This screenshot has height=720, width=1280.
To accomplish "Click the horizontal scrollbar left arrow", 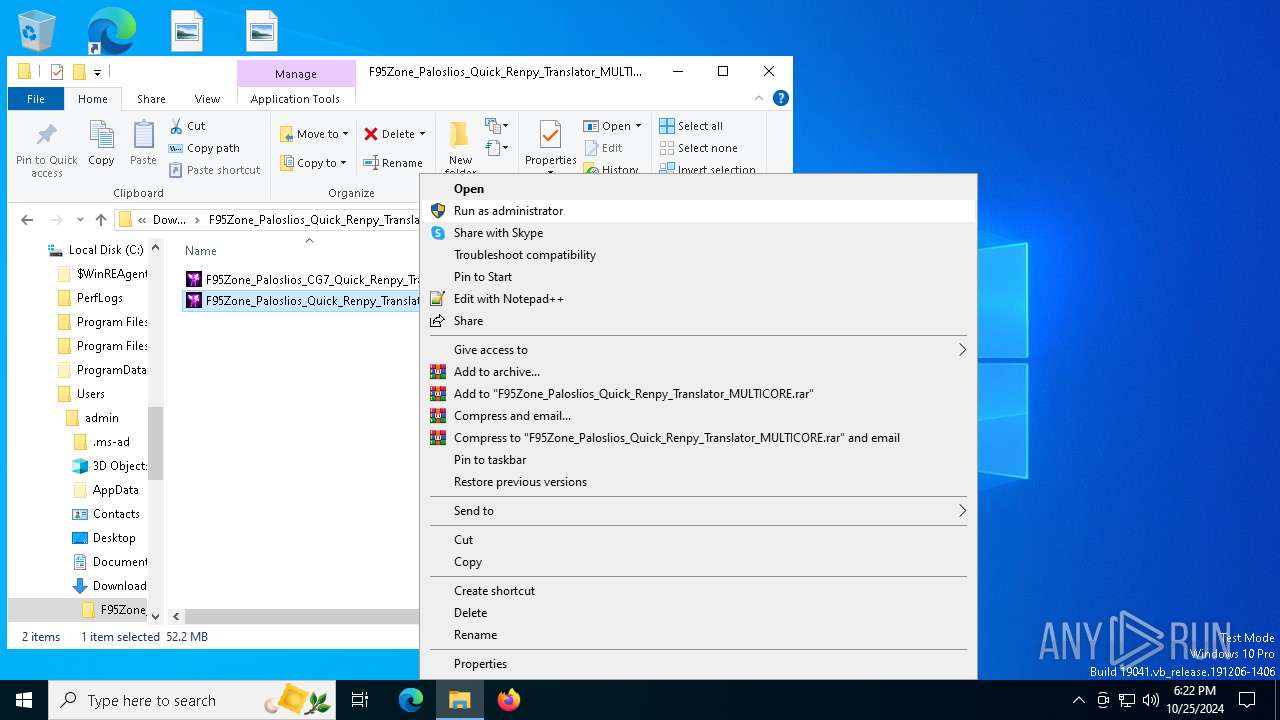I will click(x=176, y=617).
